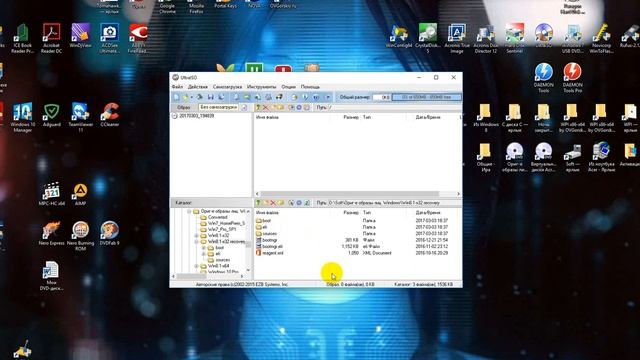Collapse the Ориг-е образы лиц. tree node
Screen dimensions: 640x360
point(189,211)
